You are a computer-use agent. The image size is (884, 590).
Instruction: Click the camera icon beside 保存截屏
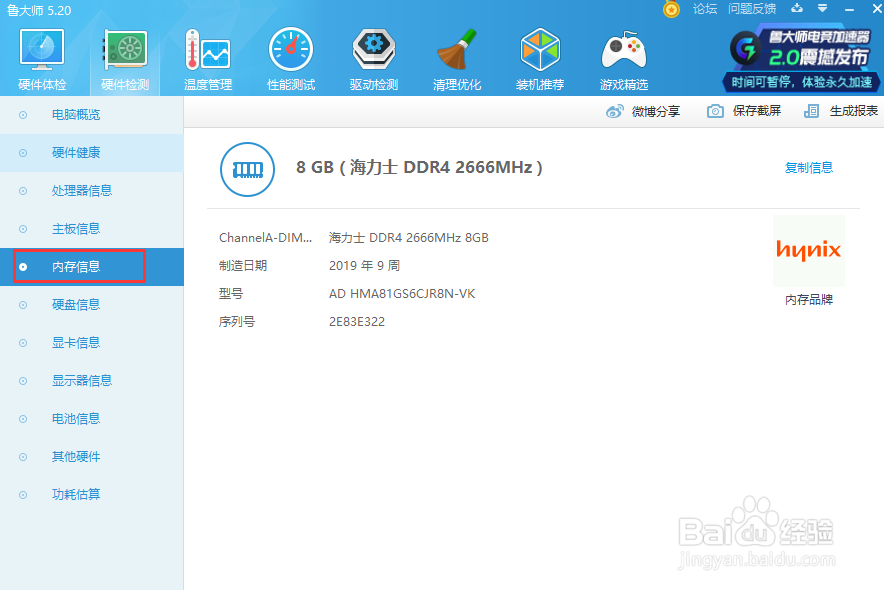tap(715, 111)
